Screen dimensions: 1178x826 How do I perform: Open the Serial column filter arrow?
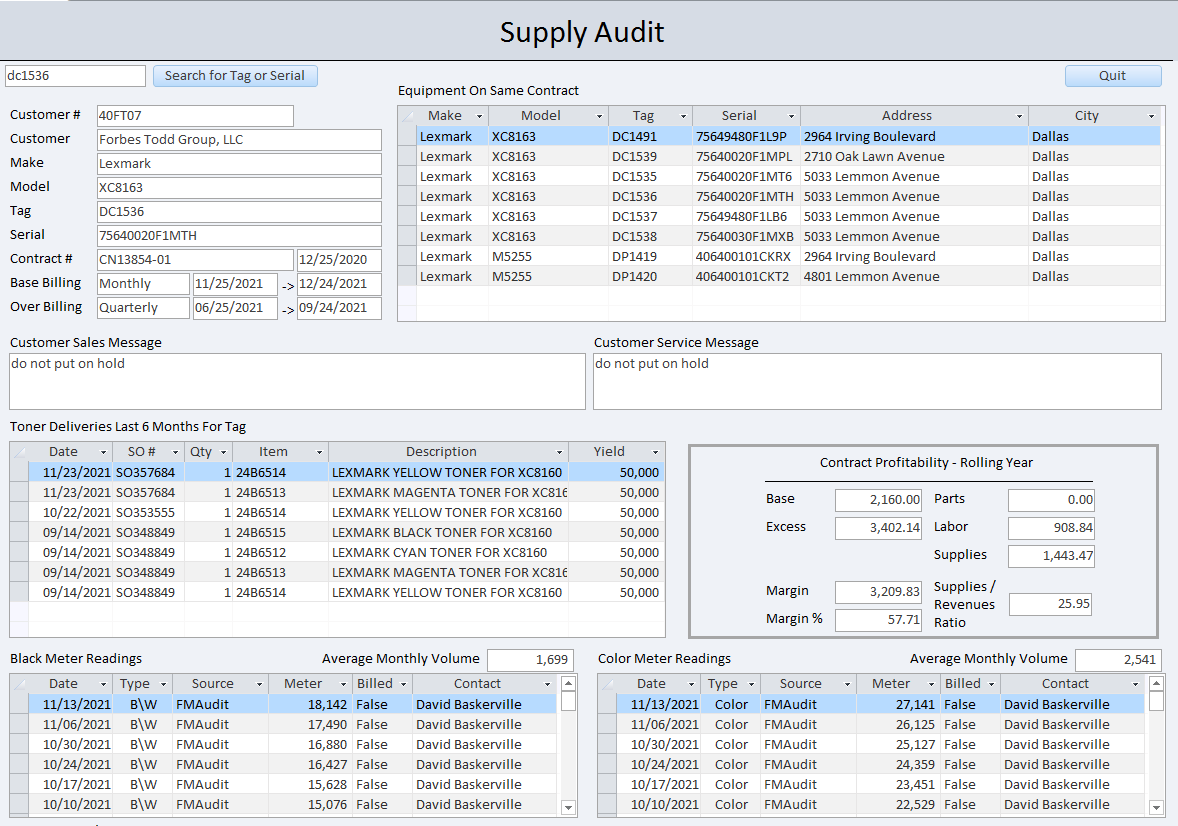pos(790,115)
